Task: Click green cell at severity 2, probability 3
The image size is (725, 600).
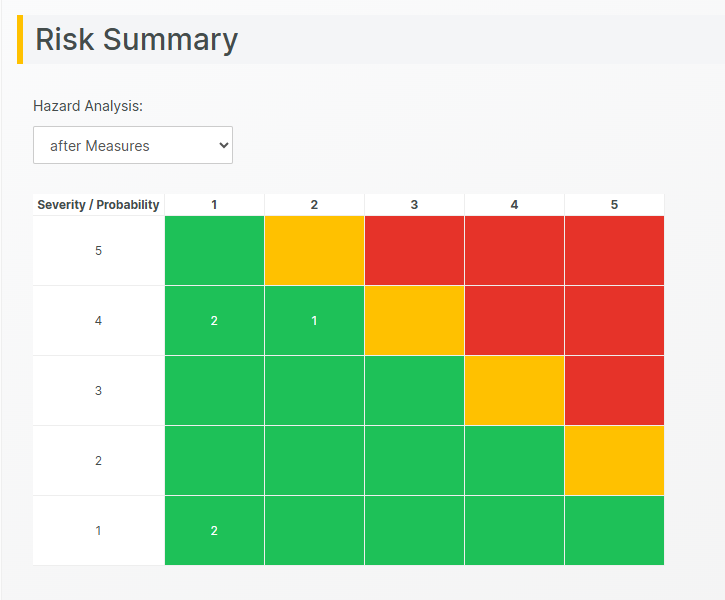Action: (414, 460)
